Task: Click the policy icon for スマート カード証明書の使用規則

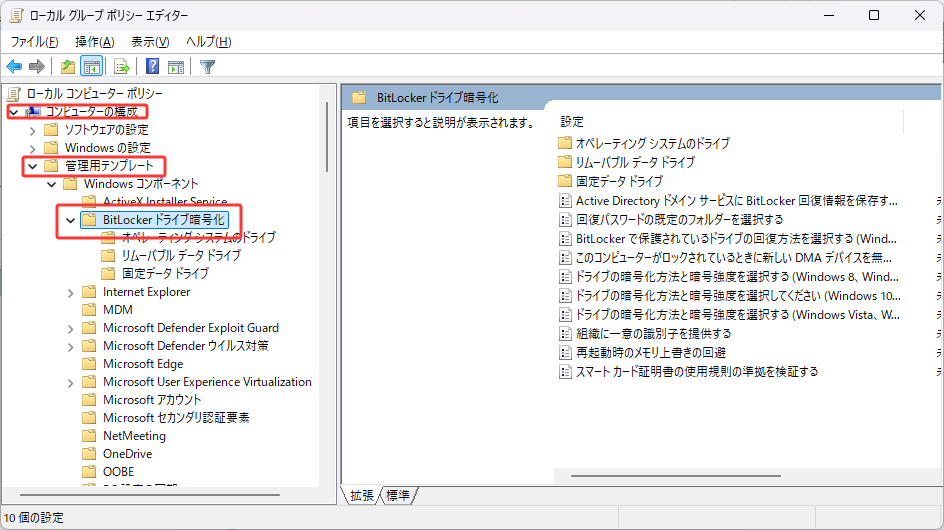Action: (565, 372)
